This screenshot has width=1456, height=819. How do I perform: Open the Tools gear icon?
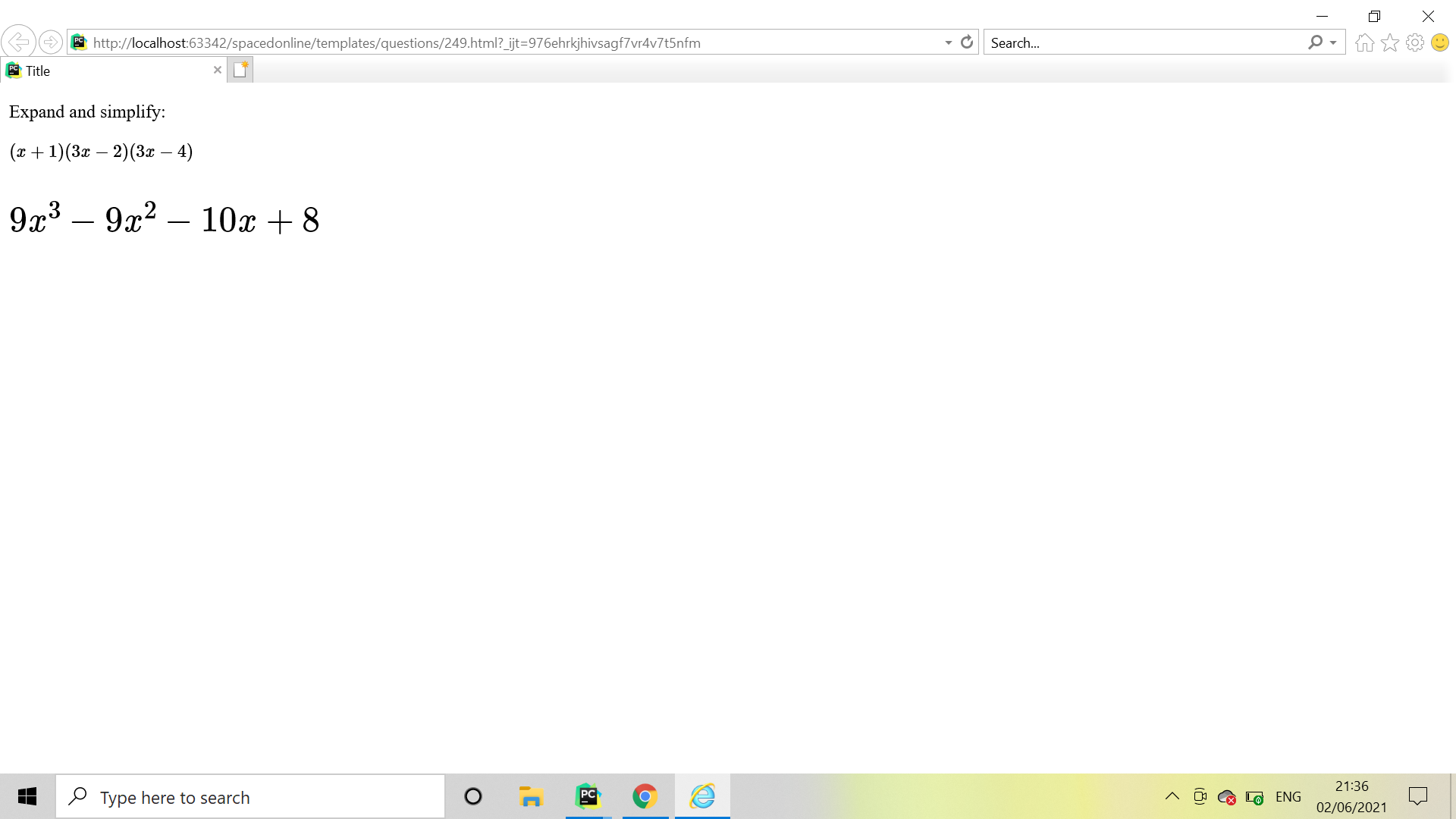pyautogui.click(x=1415, y=42)
